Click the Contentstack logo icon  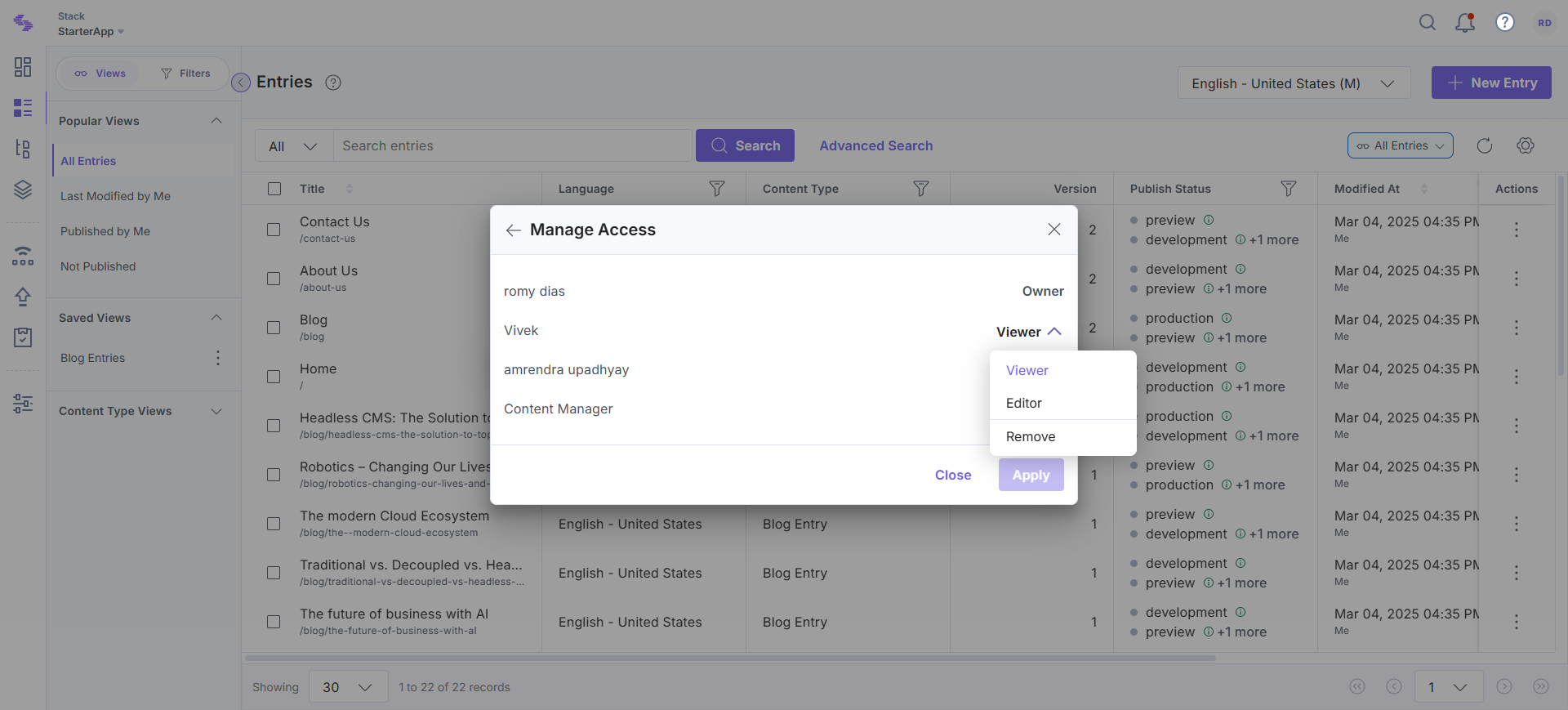(24, 23)
